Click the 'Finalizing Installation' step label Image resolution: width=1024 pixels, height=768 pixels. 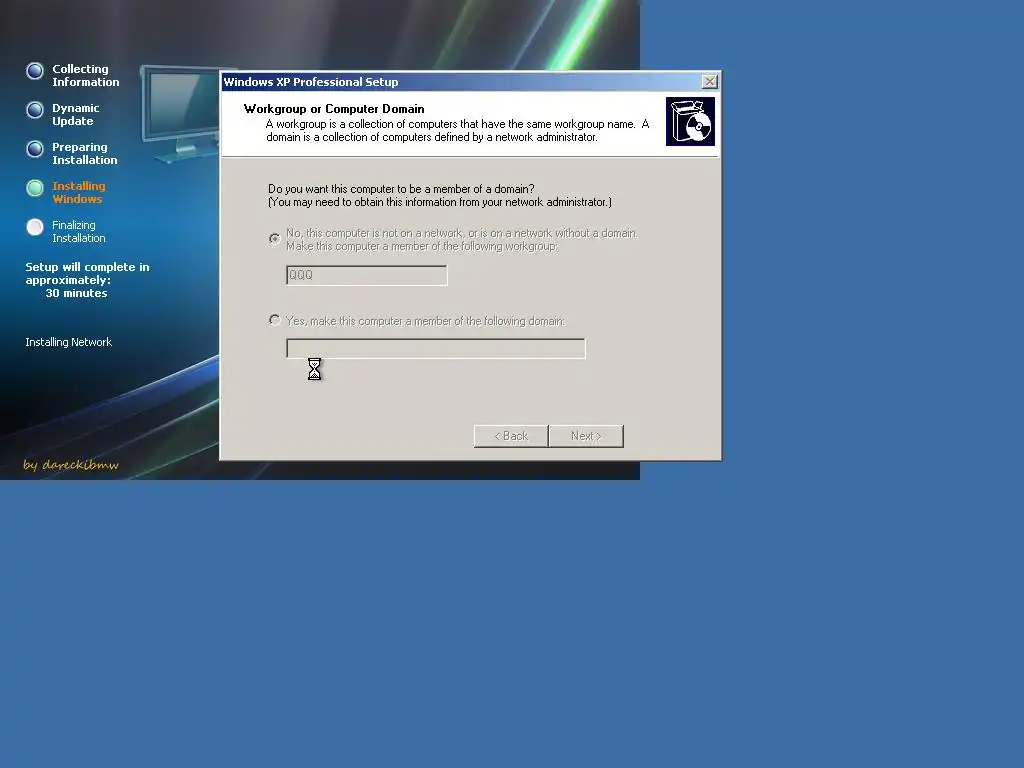[x=78, y=232]
